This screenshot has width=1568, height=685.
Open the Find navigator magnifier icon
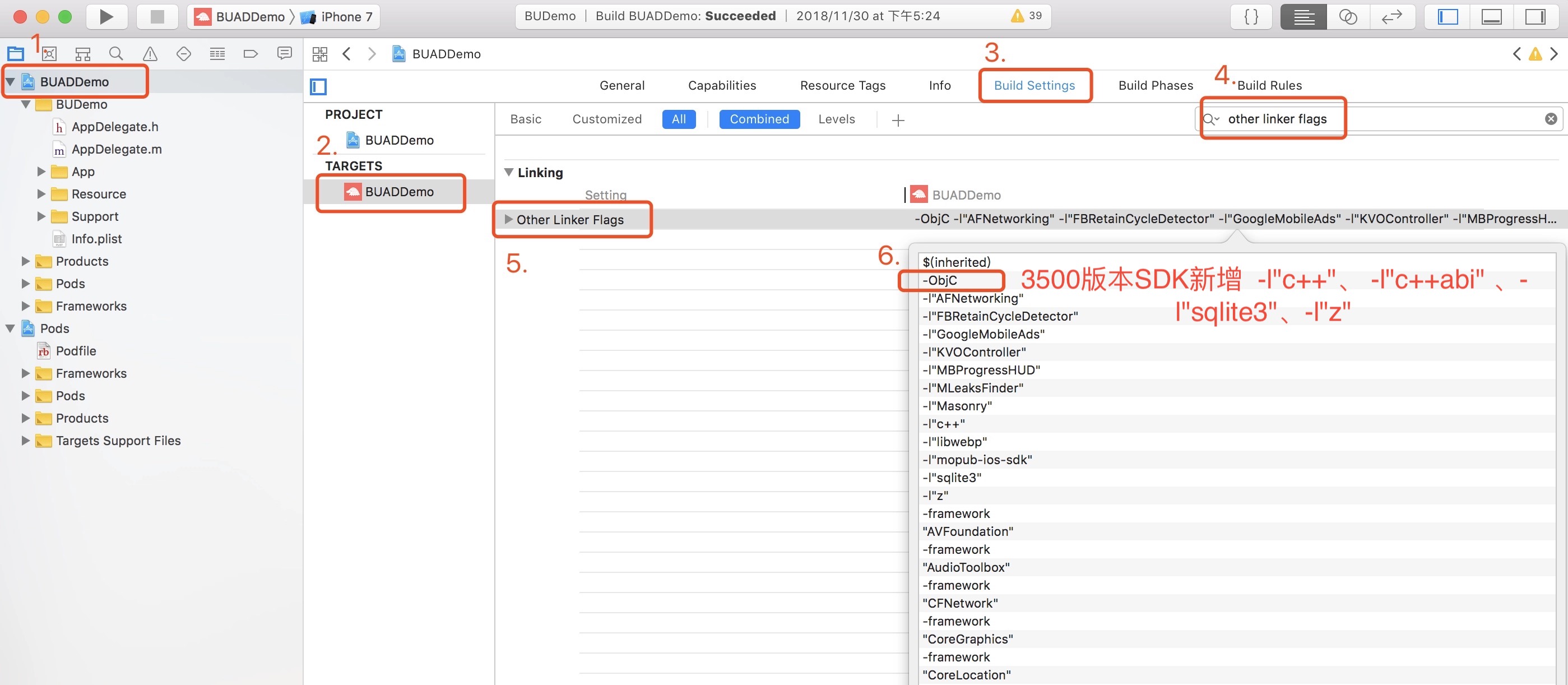(116, 54)
